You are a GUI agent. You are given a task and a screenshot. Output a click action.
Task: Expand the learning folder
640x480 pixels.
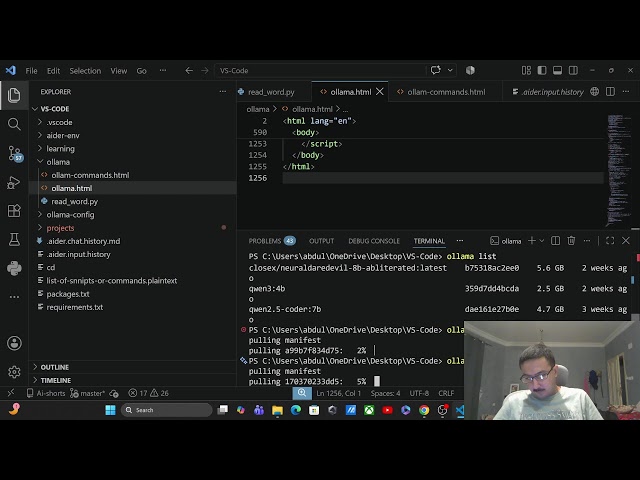click(60, 149)
